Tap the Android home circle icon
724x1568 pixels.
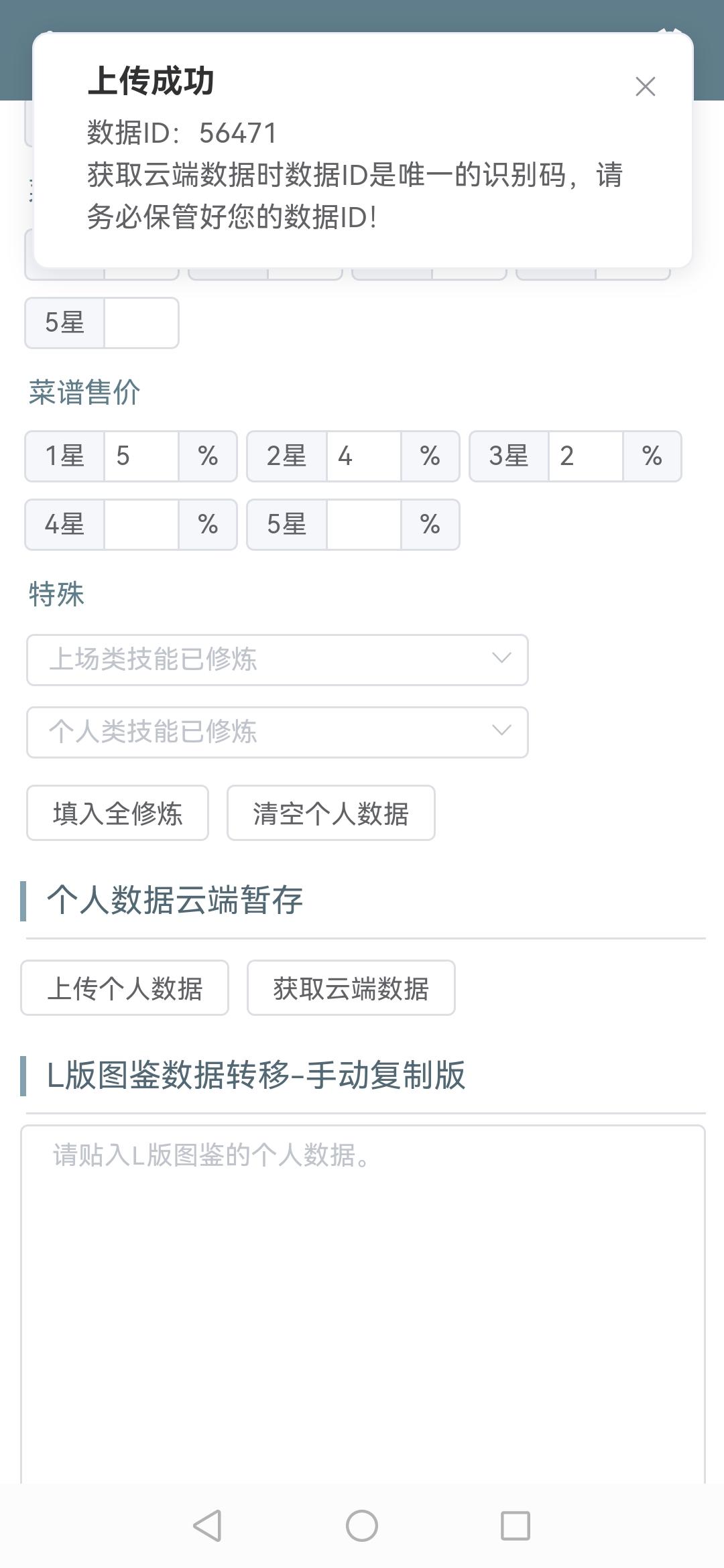pyautogui.click(x=362, y=1526)
